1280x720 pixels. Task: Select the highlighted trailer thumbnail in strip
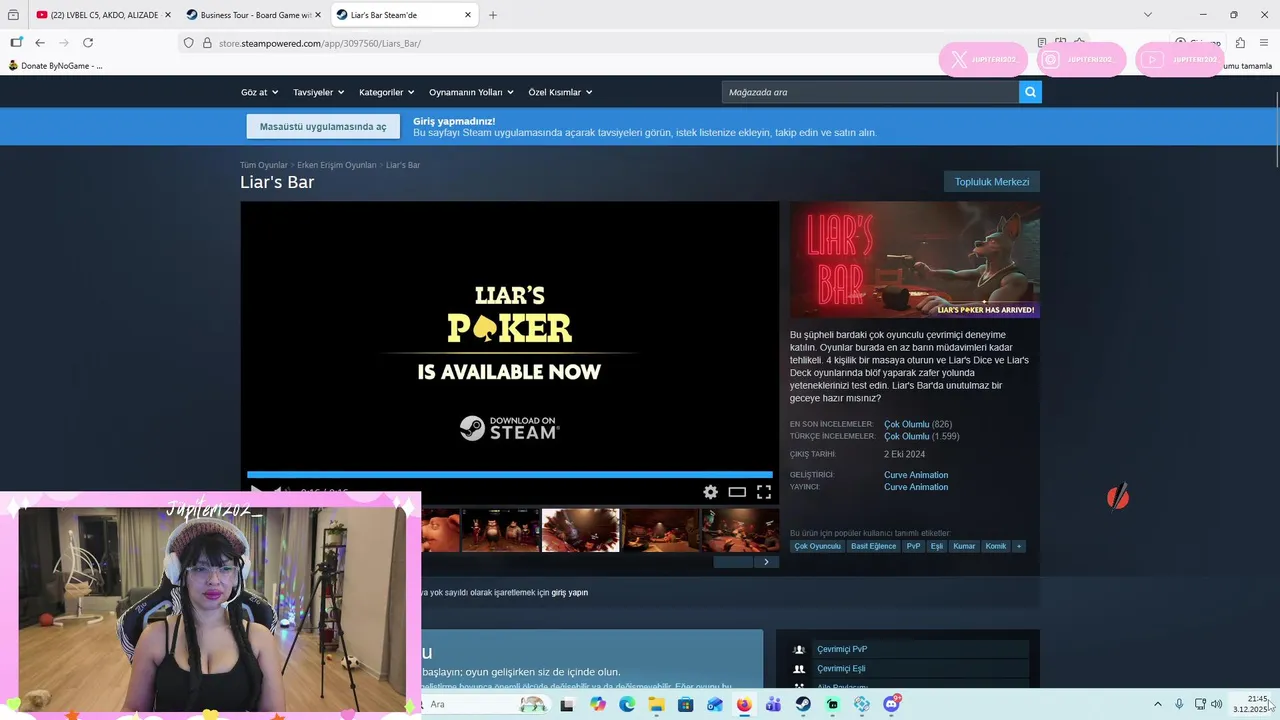point(581,530)
